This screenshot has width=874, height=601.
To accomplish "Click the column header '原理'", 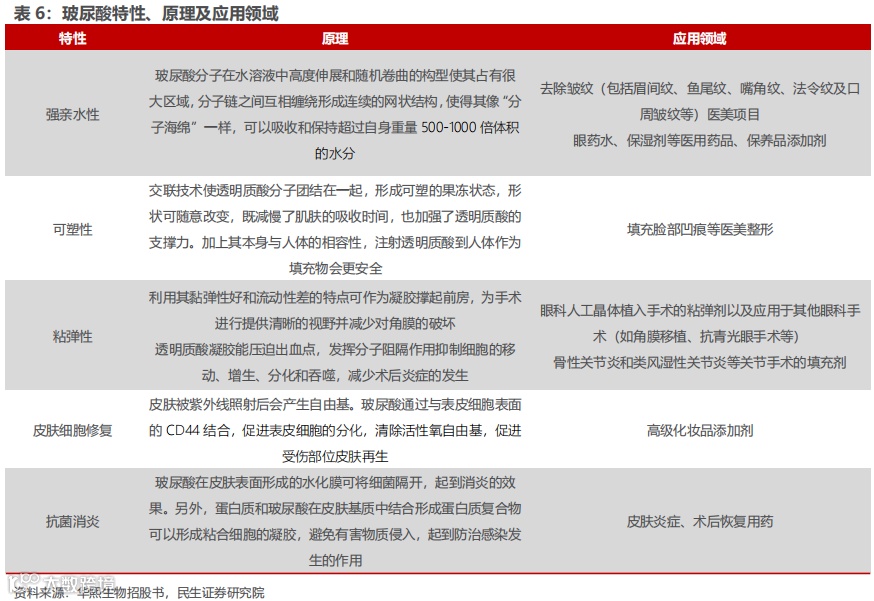I will 335,38.
